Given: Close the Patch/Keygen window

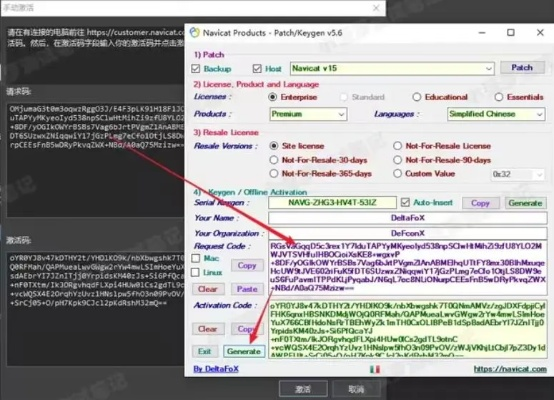Looking at the screenshot, I should pos(540,33).
